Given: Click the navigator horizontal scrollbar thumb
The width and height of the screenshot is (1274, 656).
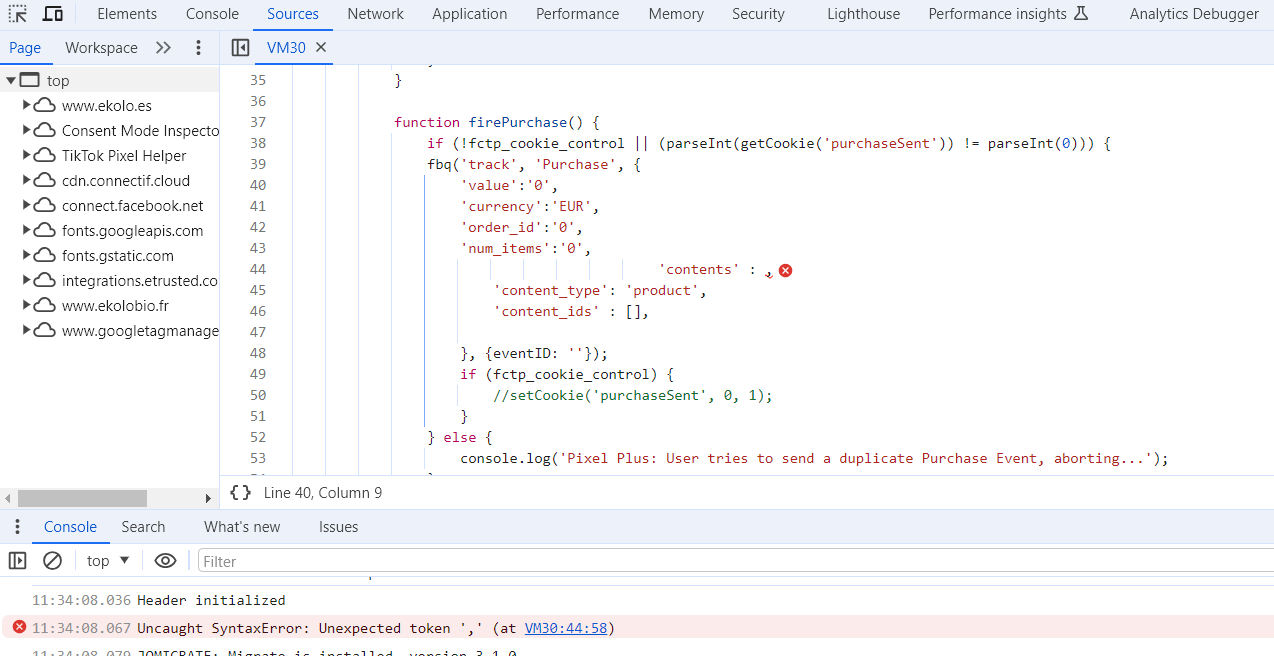Looking at the screenshot, I should click(82, 498).
